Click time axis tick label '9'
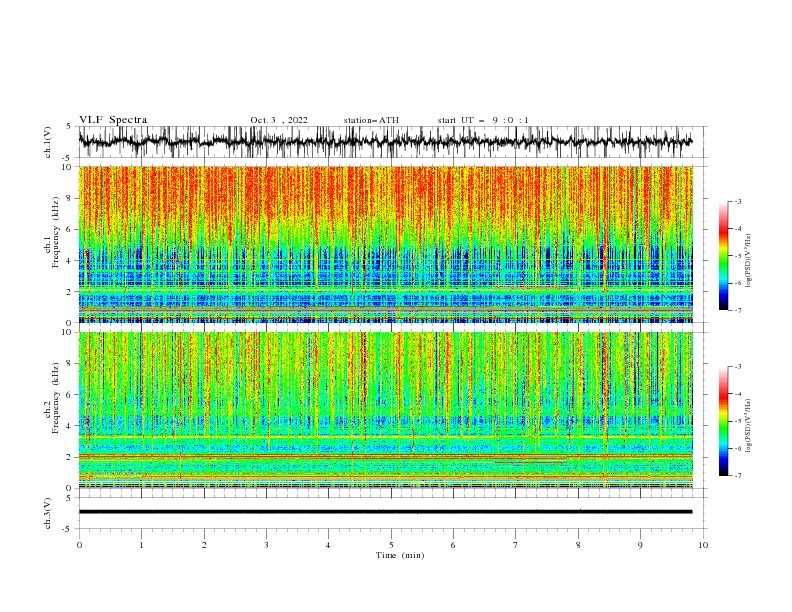Image resolution: width=792 pixels, height=612 pixels. pos(640,545)
